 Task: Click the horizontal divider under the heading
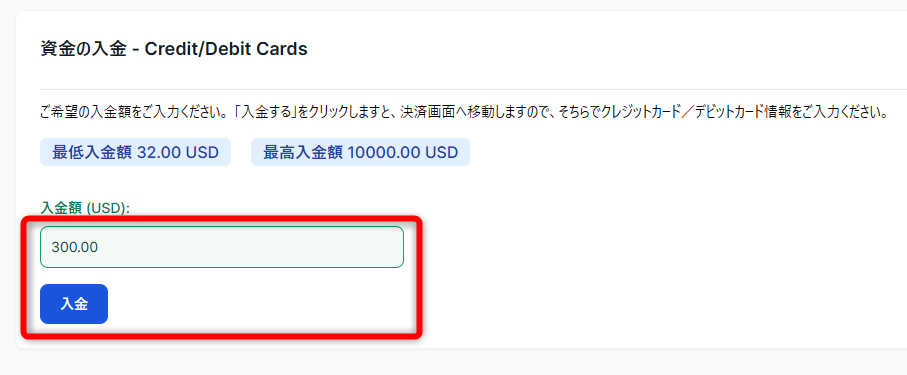click(473, 90)
